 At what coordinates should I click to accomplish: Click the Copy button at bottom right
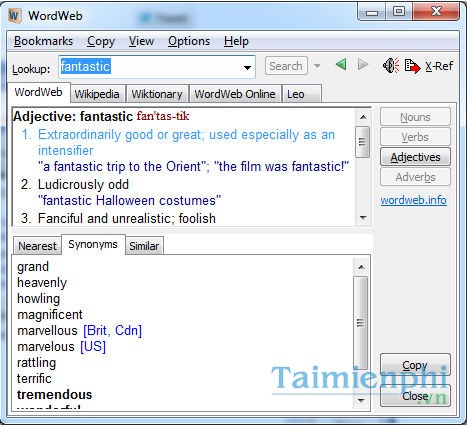tap(415, 365)
